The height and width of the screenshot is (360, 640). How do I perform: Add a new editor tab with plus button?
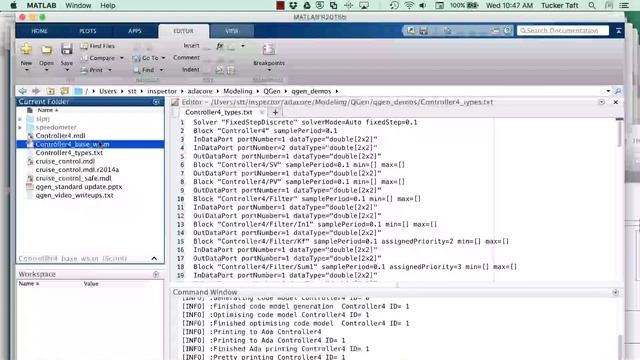[275, 112]
